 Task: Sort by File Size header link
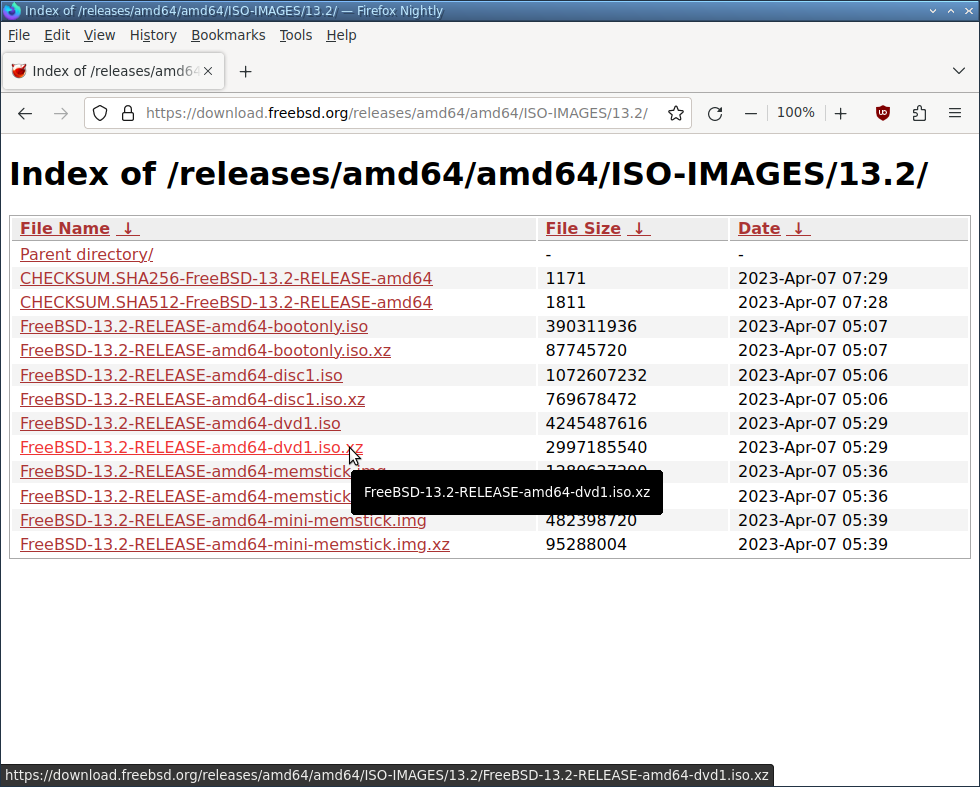pos(583,229)
